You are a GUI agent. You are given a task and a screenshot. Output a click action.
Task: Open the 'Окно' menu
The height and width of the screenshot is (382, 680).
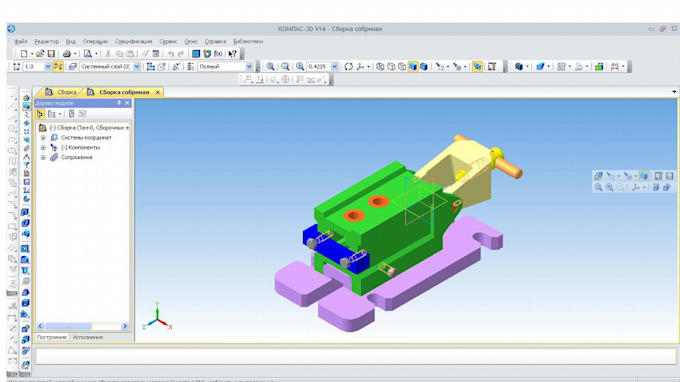[x=191, y=41]
